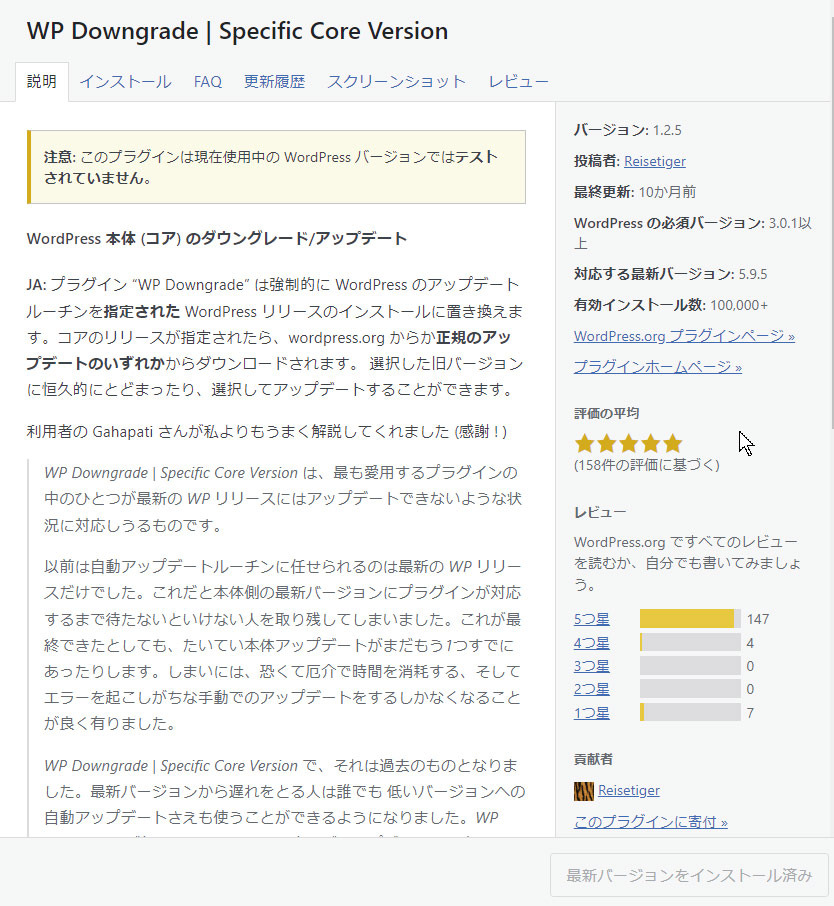
Task: Click the 評価の平均 heading
Action: click(x=606, y=413)
